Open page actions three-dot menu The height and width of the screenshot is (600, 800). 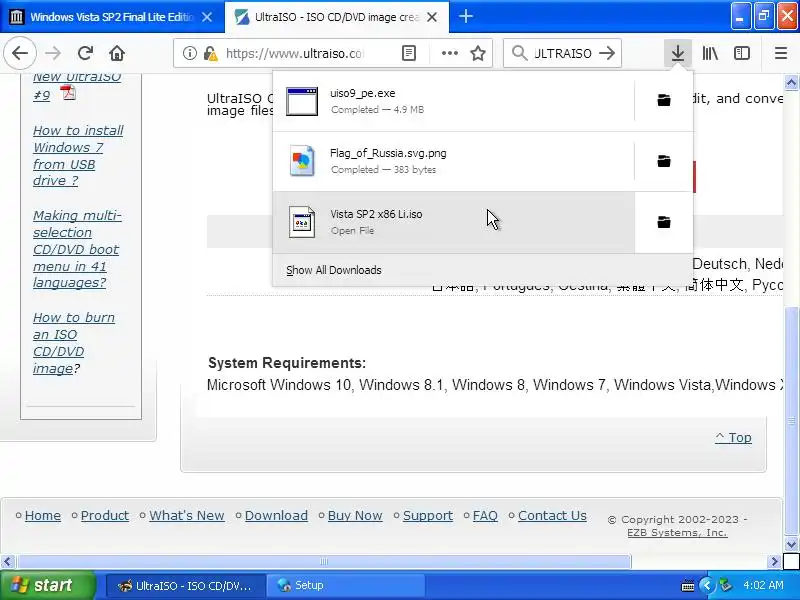coord(449,53)
